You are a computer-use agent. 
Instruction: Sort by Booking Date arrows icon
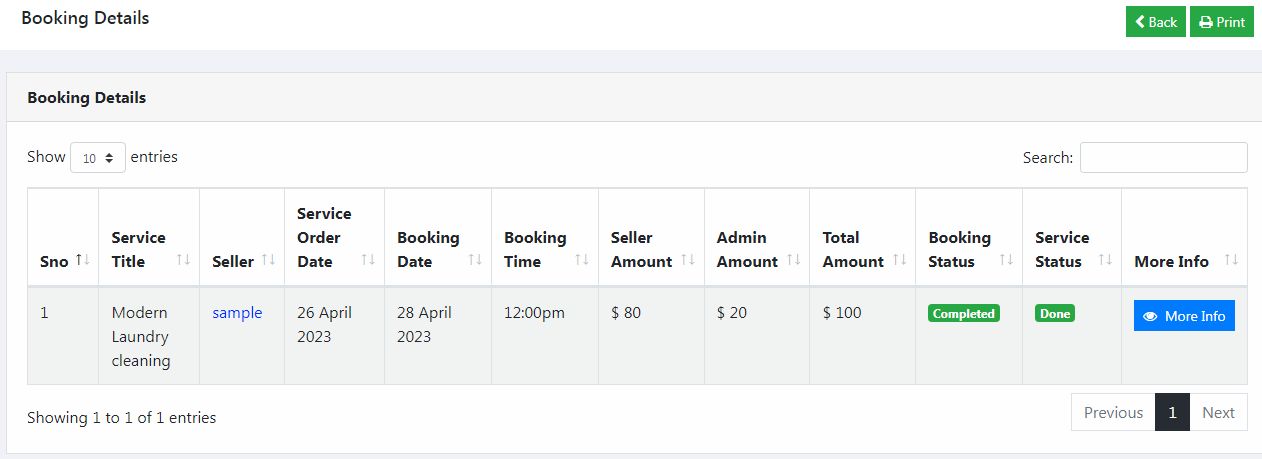pyautogui.click(x=475, y=260)
